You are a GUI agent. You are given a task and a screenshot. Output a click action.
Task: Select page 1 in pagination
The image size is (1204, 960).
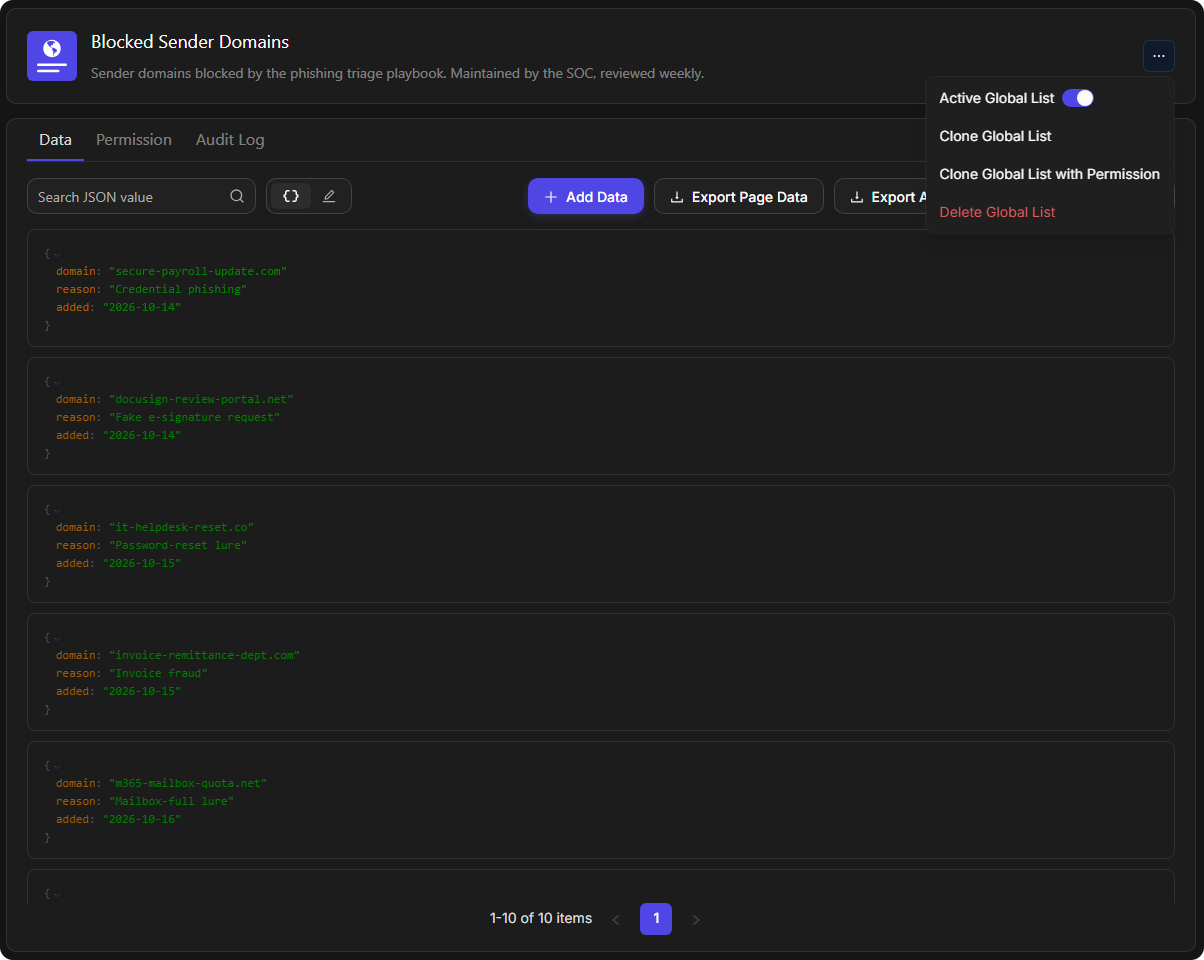(656, 919)
